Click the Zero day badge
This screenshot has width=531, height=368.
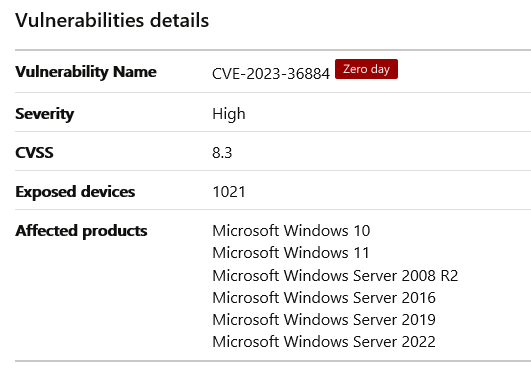click(x=366, y=69)
